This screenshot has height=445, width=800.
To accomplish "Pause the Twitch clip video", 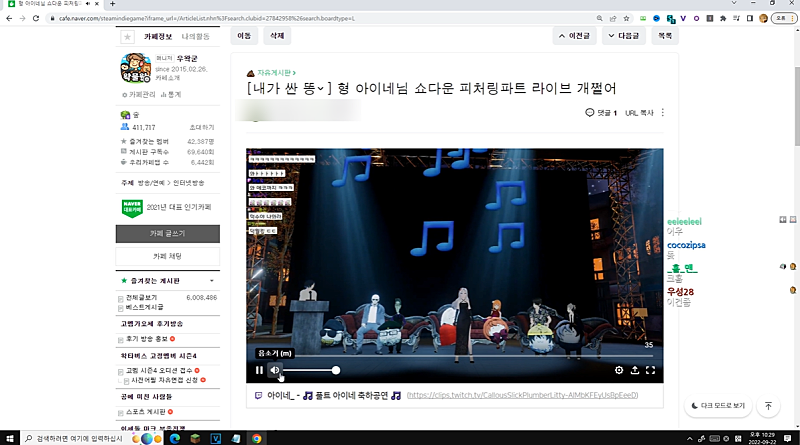I will point(259,370).
